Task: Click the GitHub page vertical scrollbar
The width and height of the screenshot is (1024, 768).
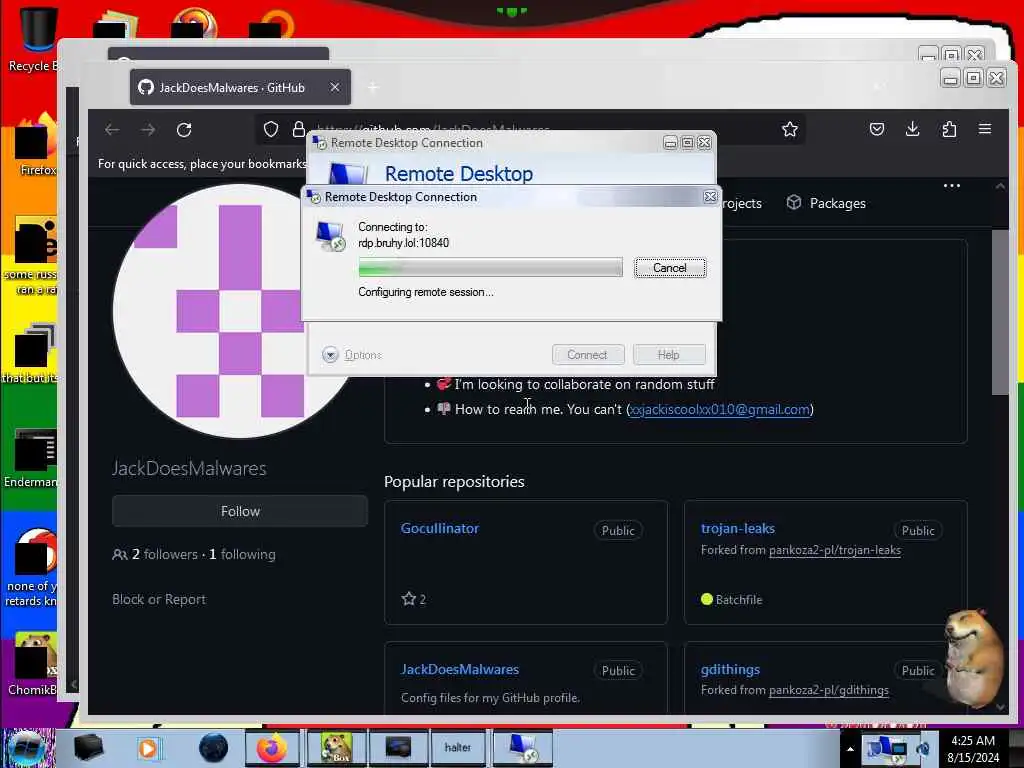Action: pos(999,312)
